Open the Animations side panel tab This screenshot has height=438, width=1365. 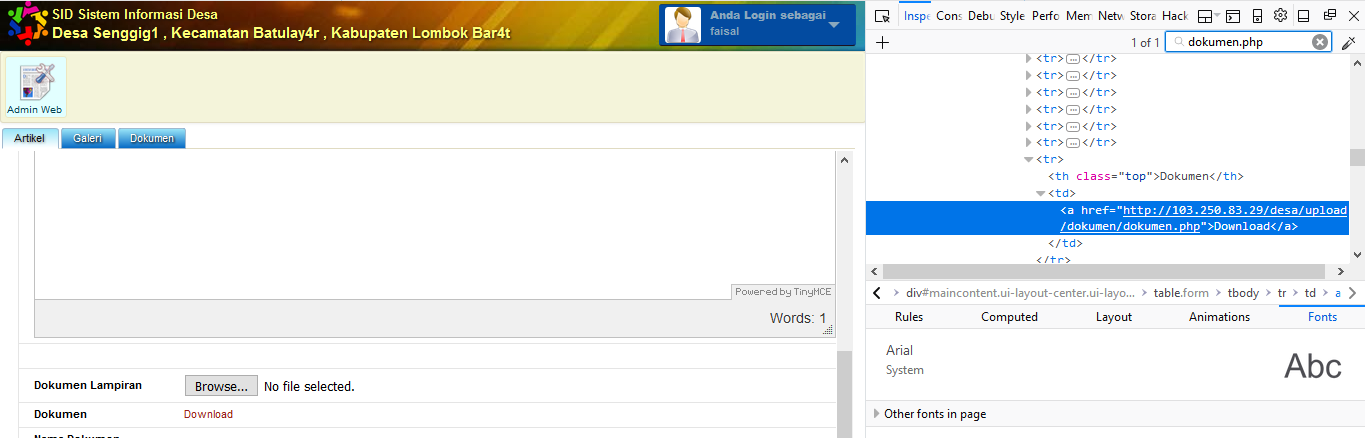[1219, 317]
